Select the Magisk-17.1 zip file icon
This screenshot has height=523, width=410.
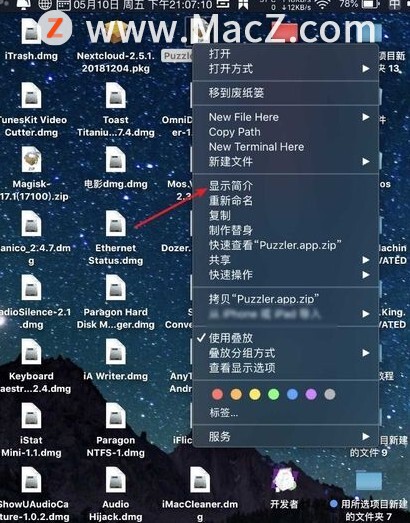click(x=31, y=159)
